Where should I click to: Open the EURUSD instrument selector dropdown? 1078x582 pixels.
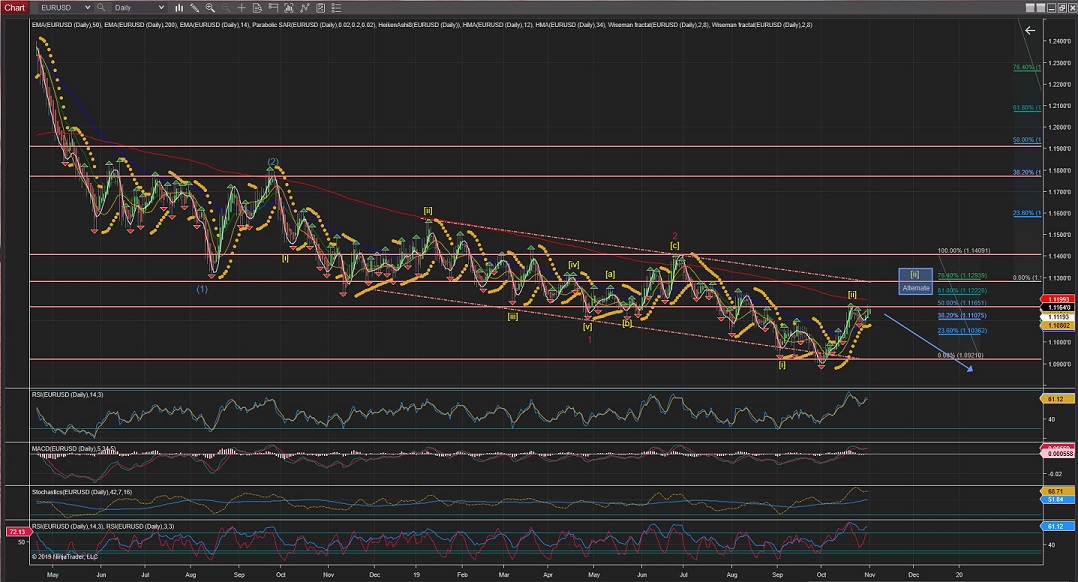[x=65, y=8]
